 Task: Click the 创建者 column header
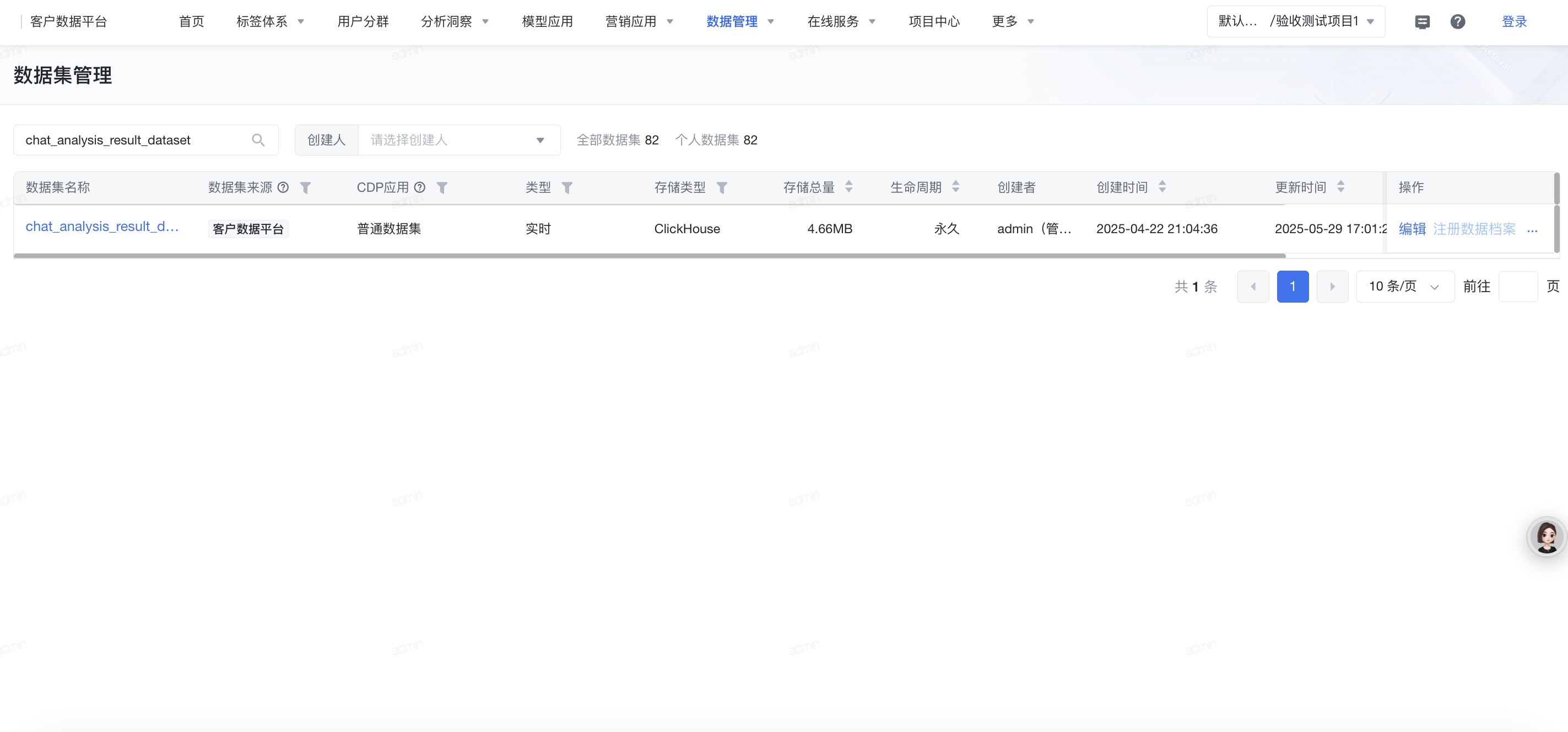click(x=1016, y=187)
